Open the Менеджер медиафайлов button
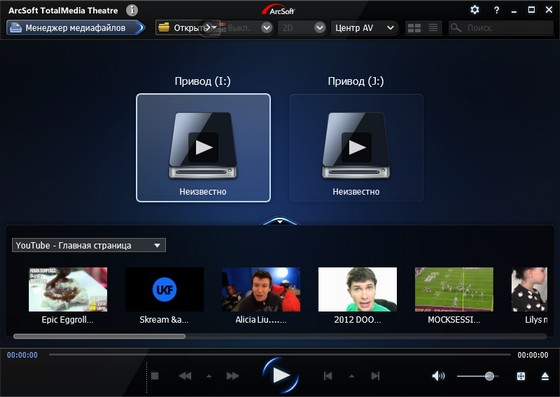Image resolution: width=560 pixels, height=397 pixels. [x=75, y=27]
